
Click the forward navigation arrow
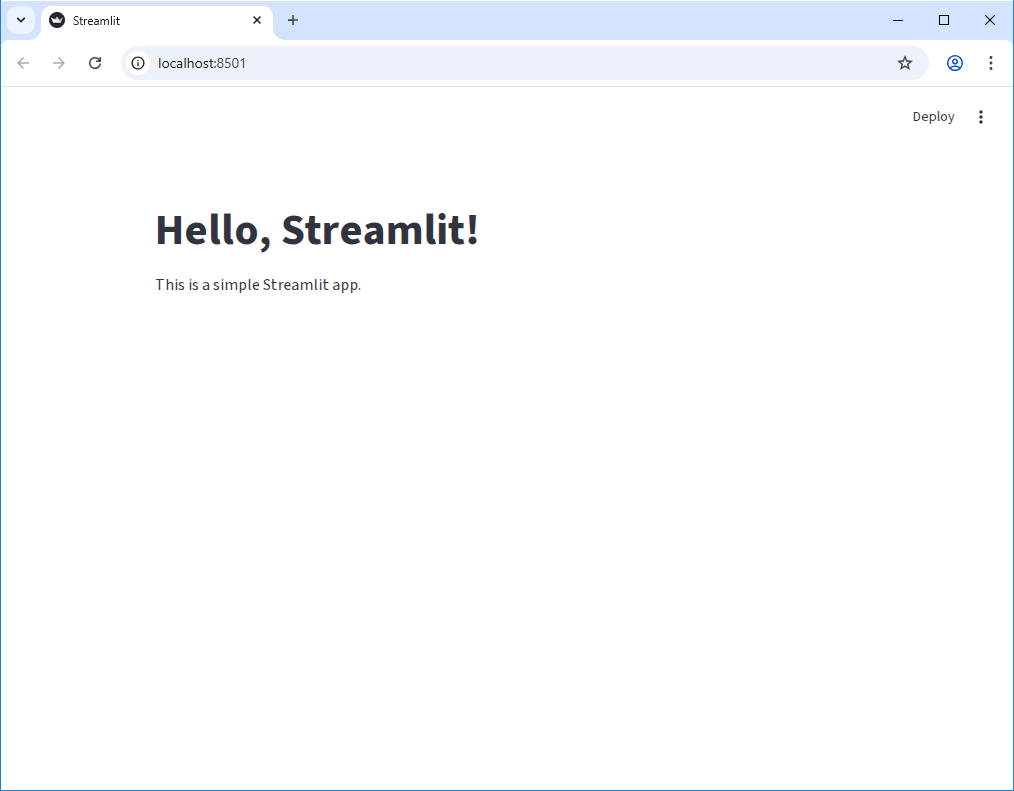pos(59,63)
